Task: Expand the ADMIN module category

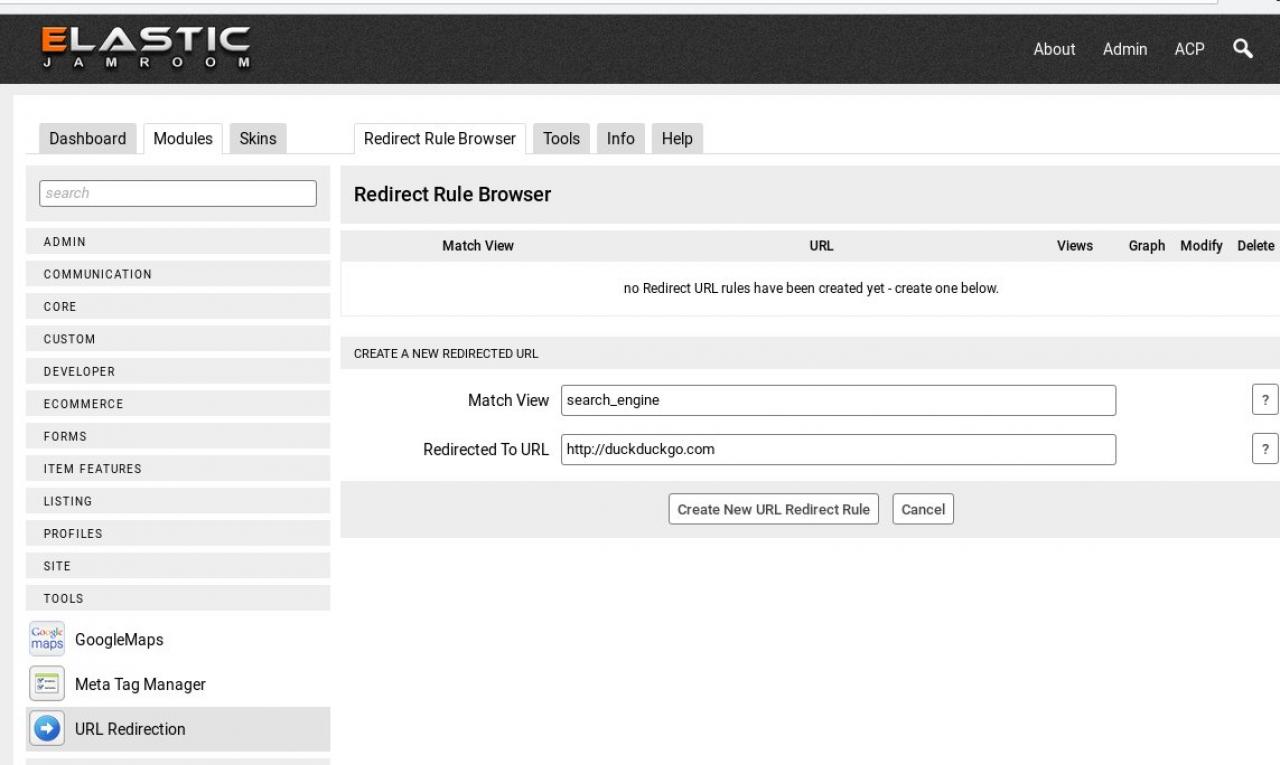Action: [177, 242]
